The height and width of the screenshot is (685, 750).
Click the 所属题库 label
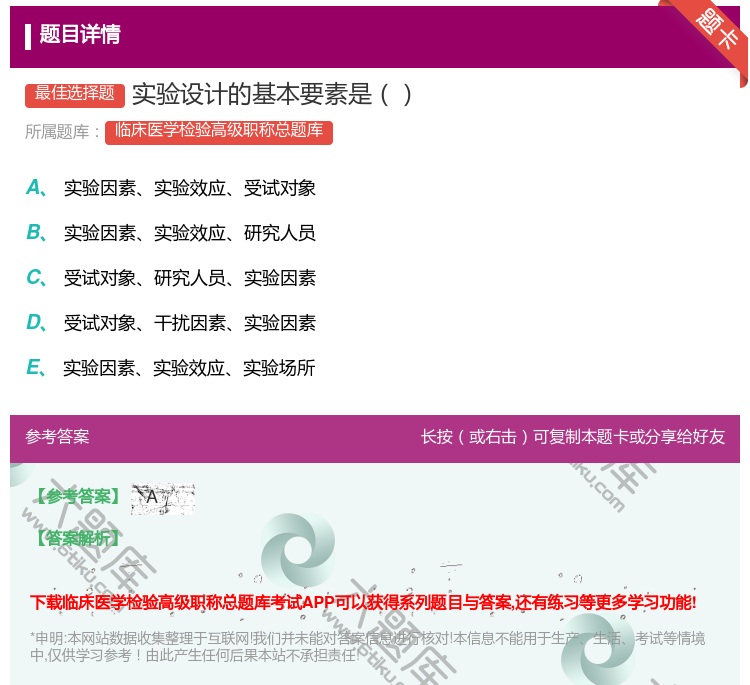point(62,132)
